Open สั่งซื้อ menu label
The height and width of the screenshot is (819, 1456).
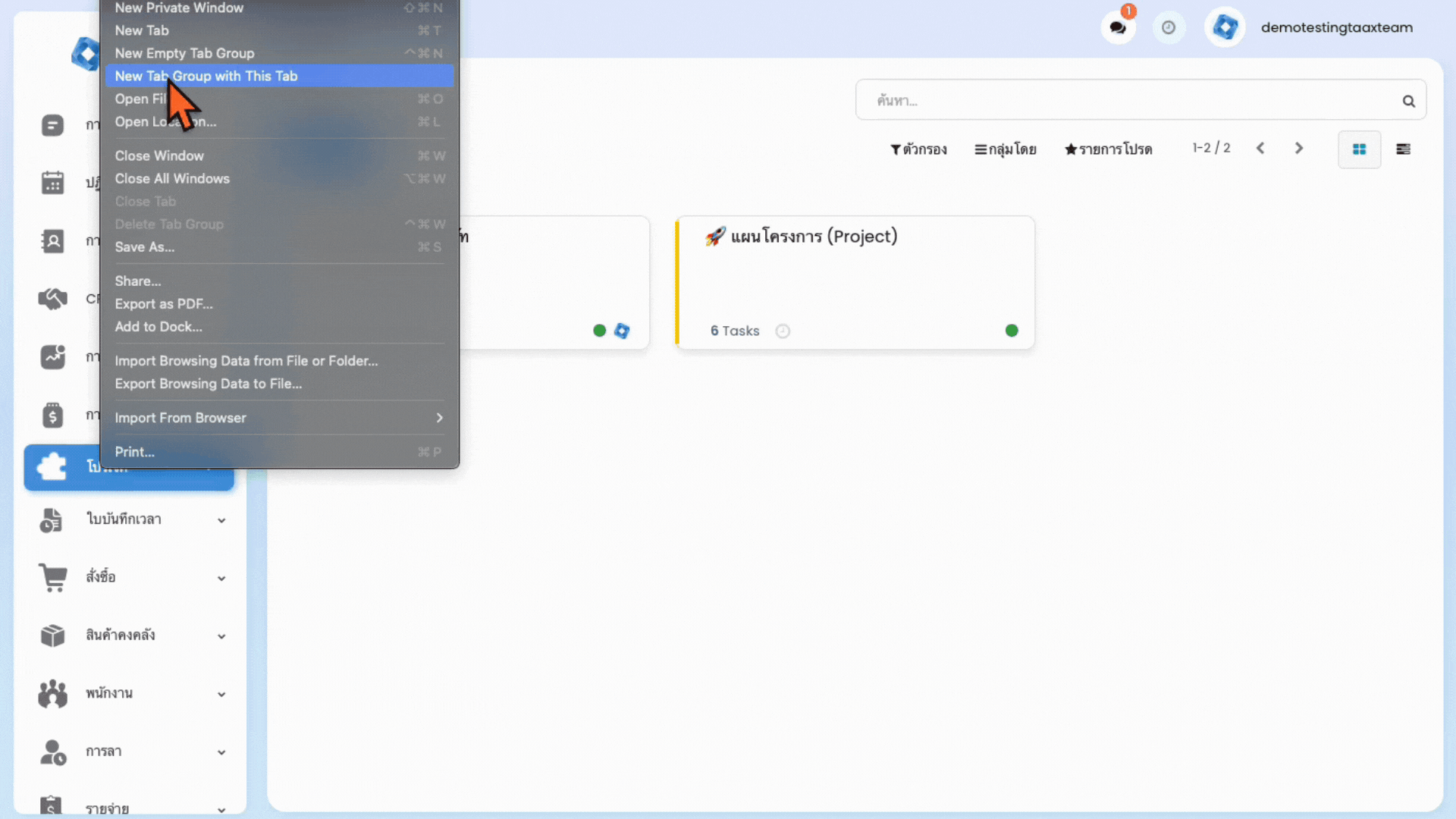click(100, 577)
